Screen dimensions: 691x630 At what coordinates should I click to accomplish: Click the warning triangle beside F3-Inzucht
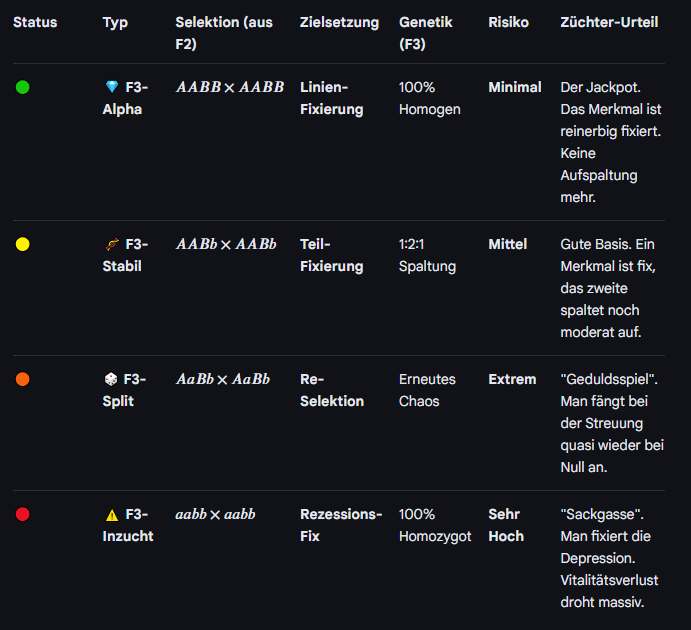click(112, 515)
